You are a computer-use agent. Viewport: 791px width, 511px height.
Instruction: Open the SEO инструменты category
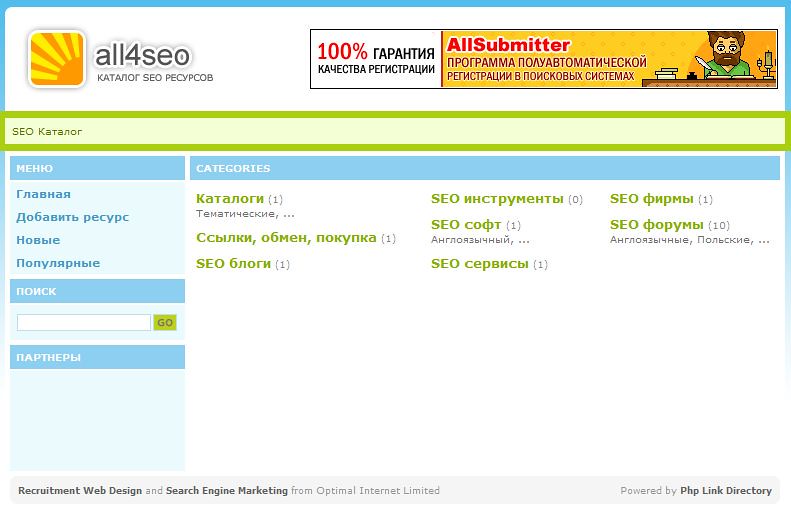tap(497, 199)
